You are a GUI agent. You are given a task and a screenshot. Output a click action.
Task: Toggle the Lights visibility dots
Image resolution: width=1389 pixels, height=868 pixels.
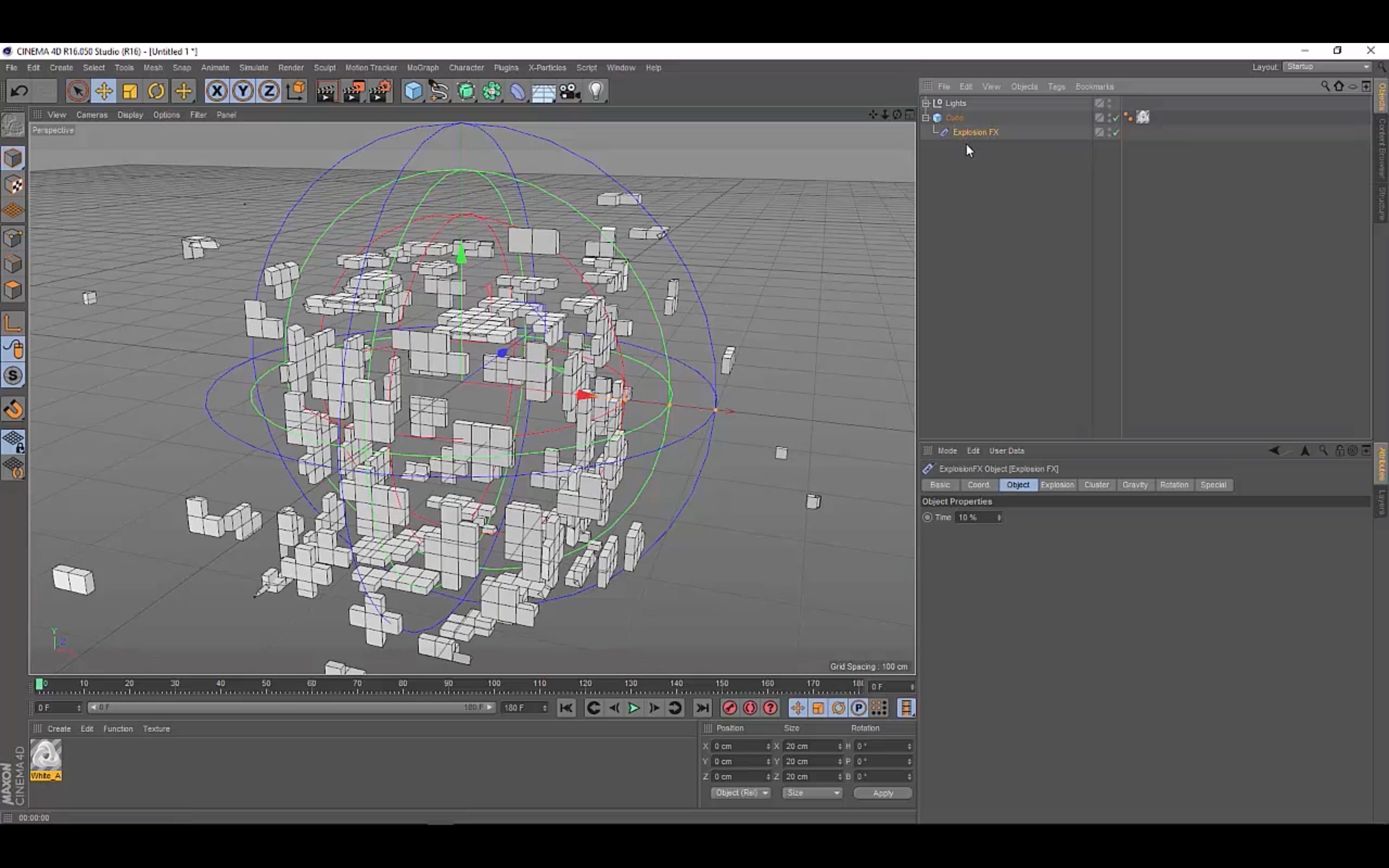click(1109, 103)
